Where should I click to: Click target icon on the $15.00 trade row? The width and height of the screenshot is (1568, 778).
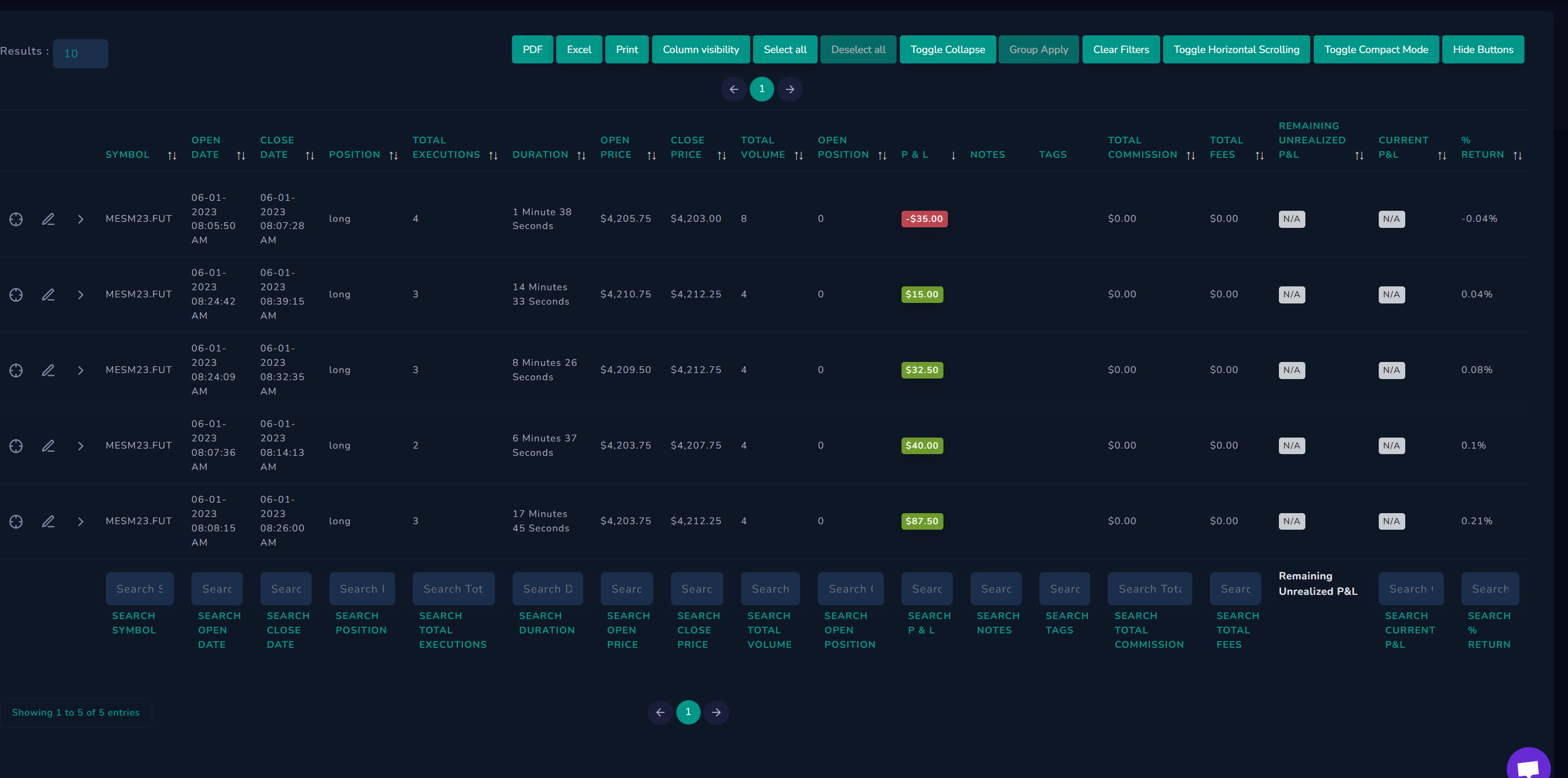tap(17, 295)
